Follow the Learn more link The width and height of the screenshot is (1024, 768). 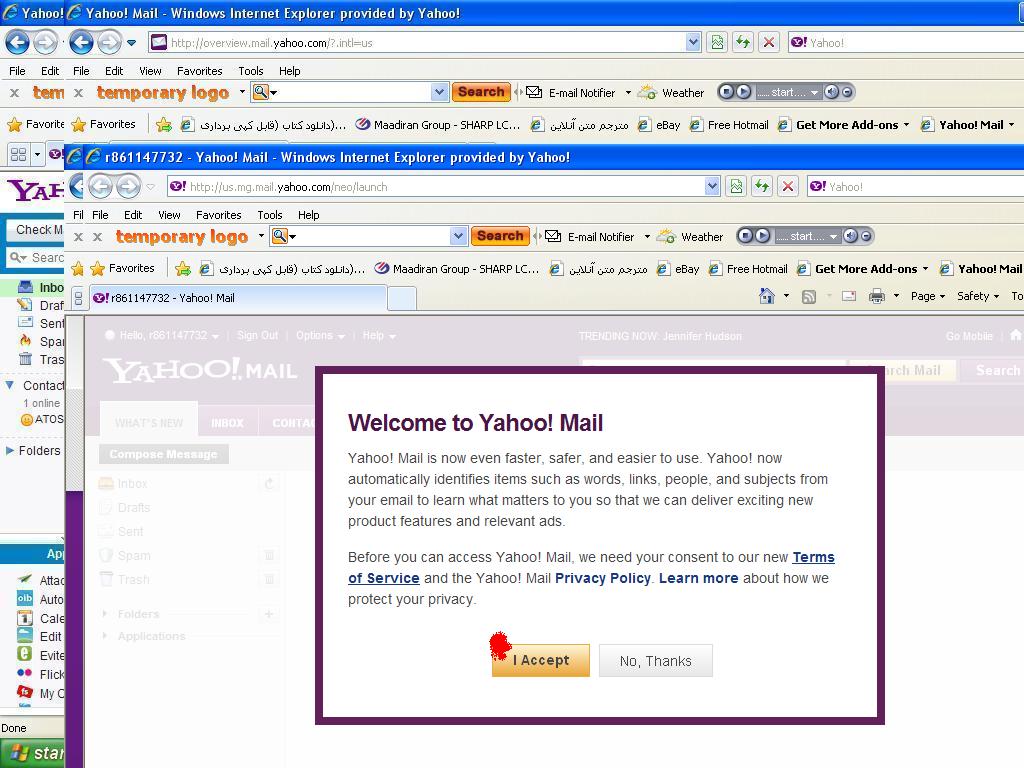[x=698, y=578]
